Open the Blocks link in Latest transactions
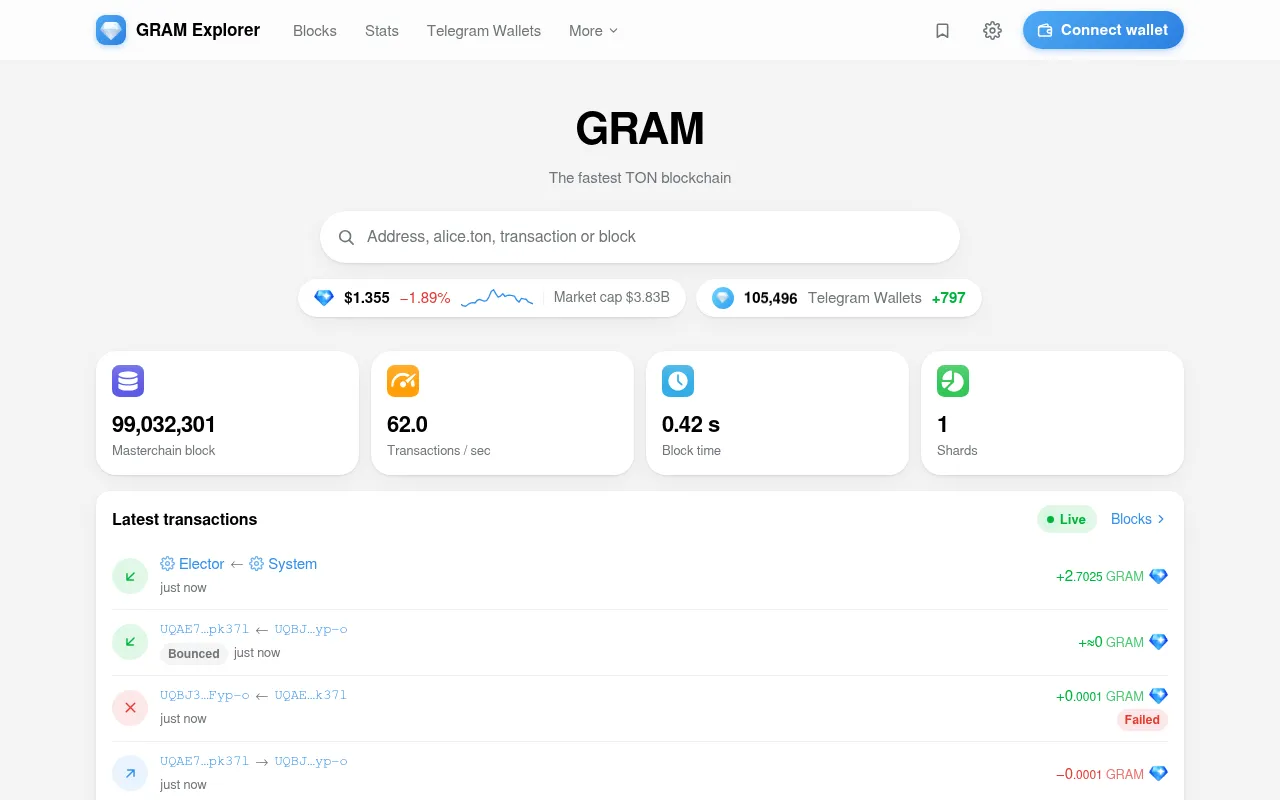 [x=1138, y=519]
